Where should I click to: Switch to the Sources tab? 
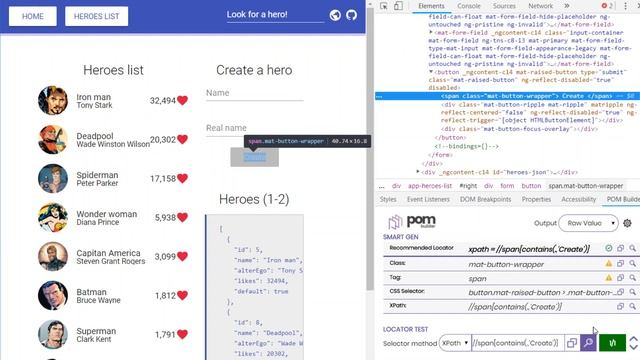click(504, 6)
